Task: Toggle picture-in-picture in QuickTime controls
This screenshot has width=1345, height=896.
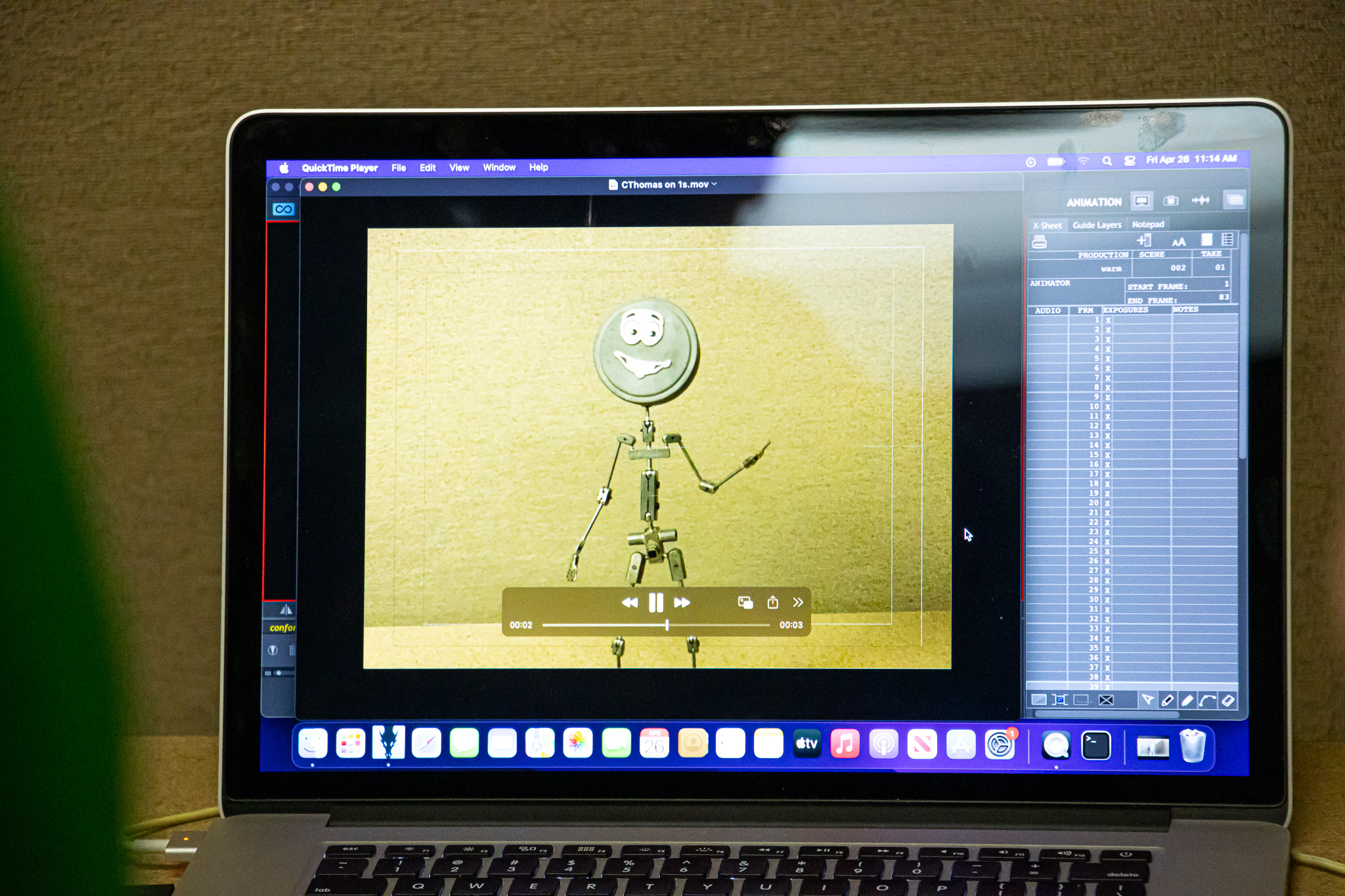Action: coord(745,603)
